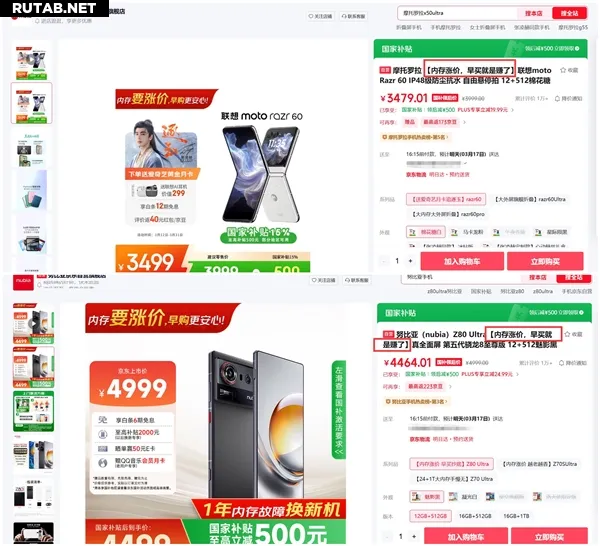Image resolution: width=600 pixels, height=546 pixels.
Task: Click the red nubia brand logo
Action: [x=23, y=282]
